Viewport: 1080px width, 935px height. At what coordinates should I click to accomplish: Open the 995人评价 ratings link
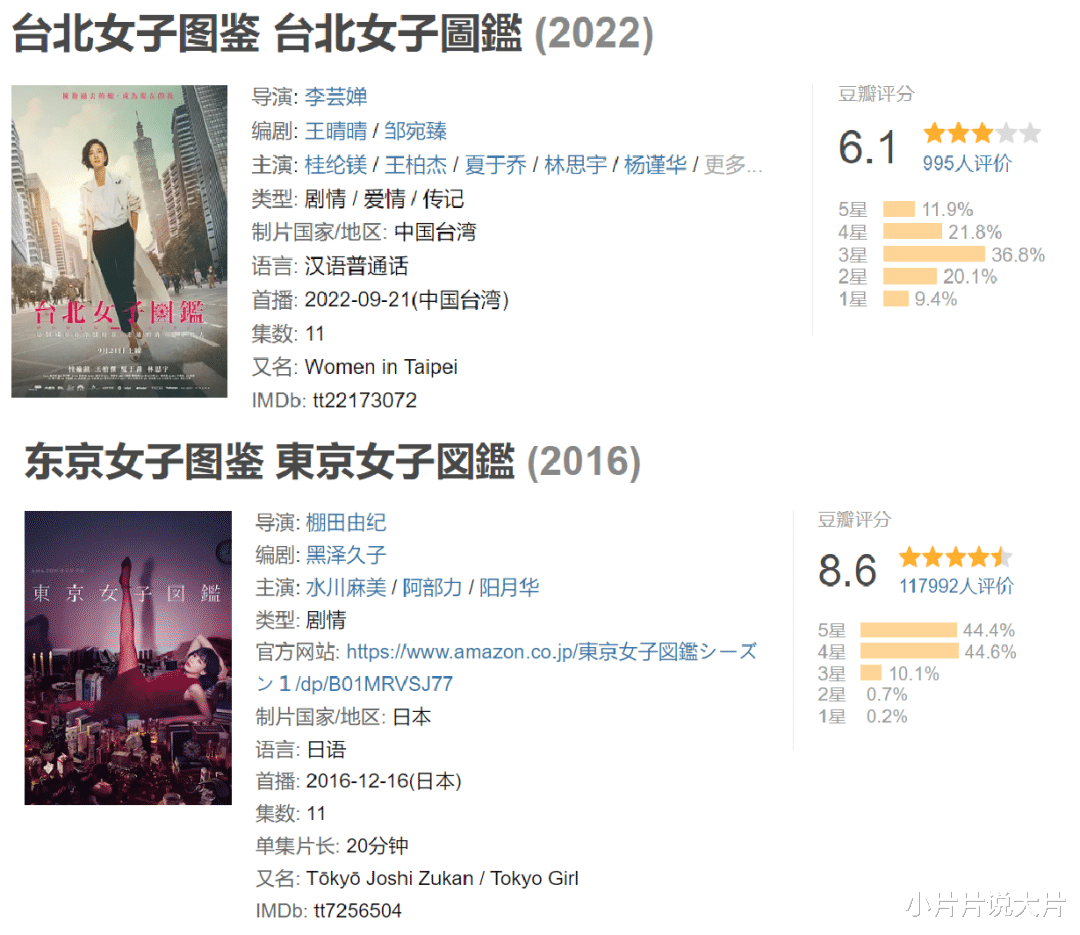(967, 163)
